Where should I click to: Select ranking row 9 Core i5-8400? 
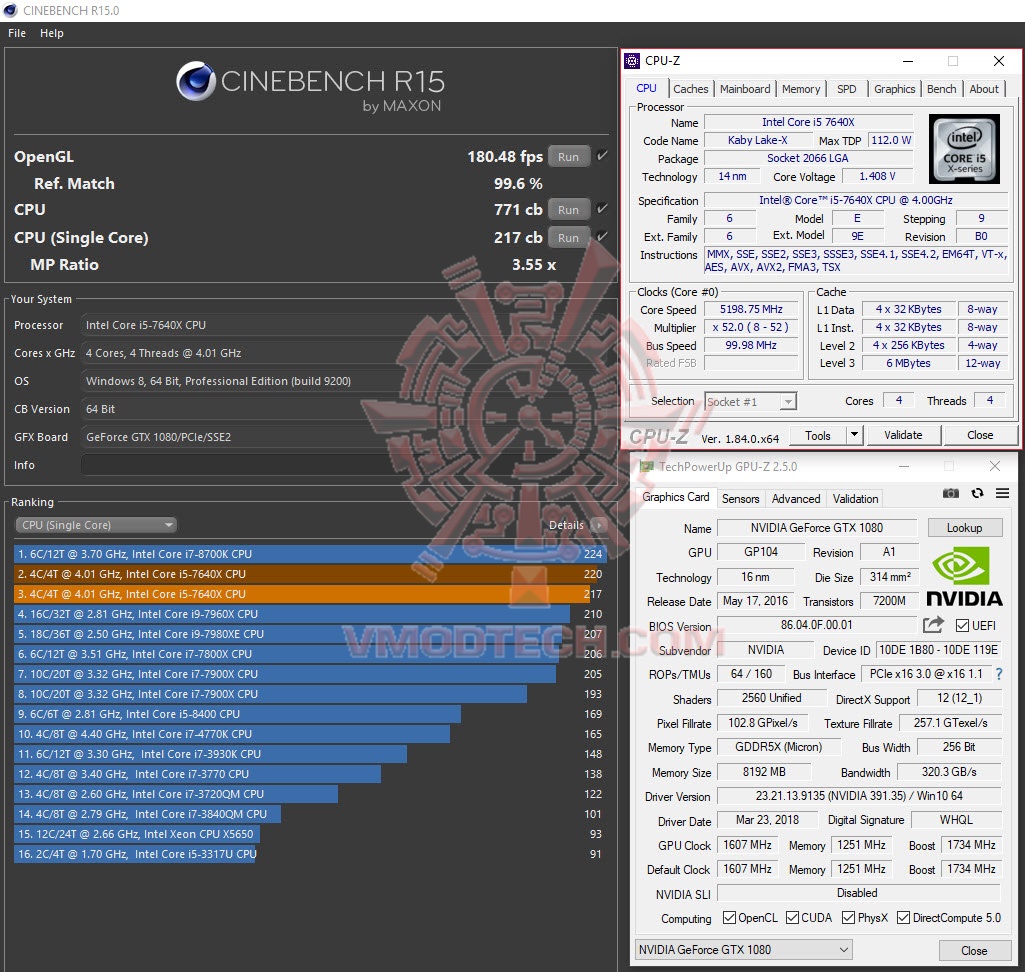[310, 714]
